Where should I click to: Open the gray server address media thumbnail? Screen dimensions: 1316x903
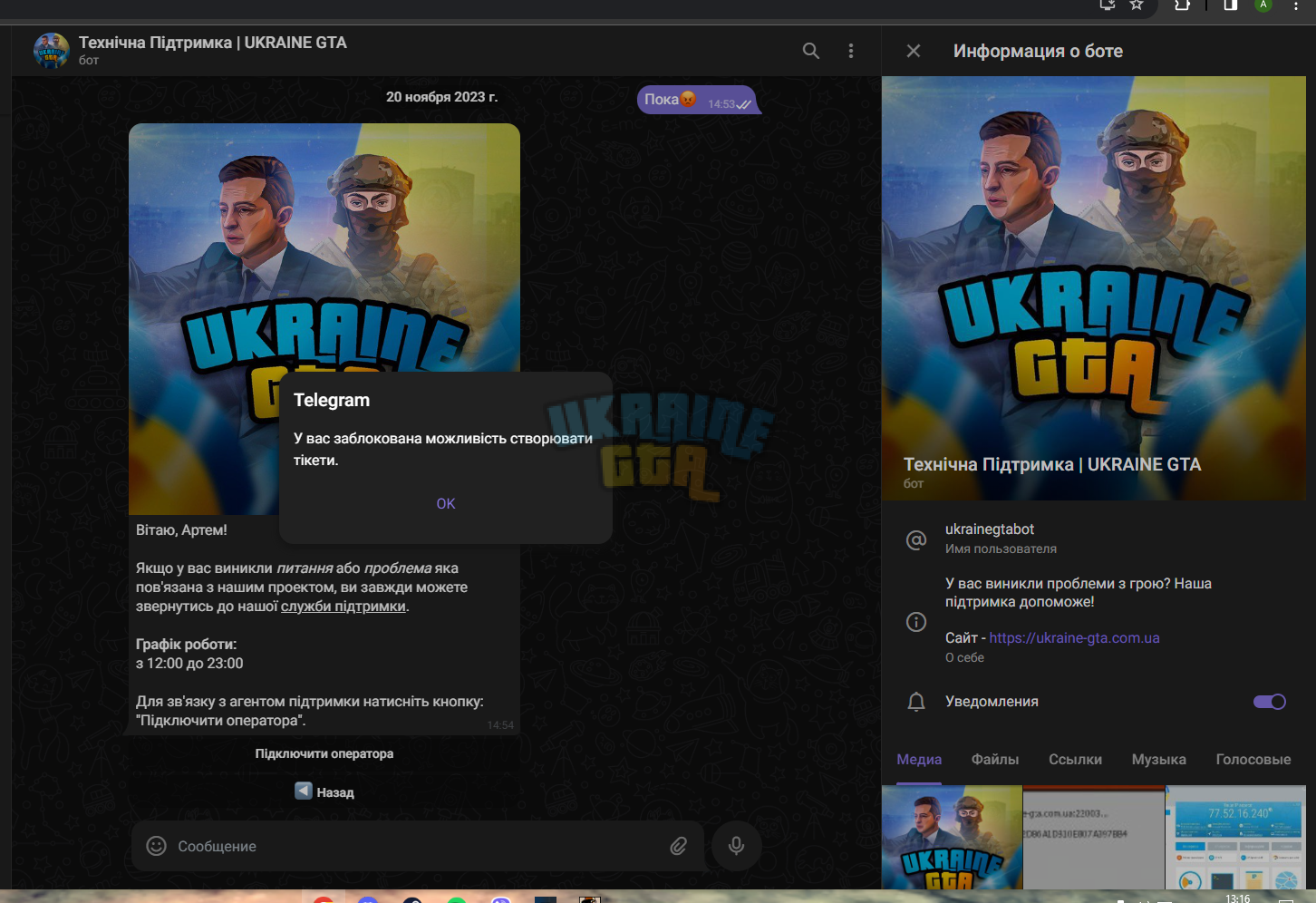1093,837
